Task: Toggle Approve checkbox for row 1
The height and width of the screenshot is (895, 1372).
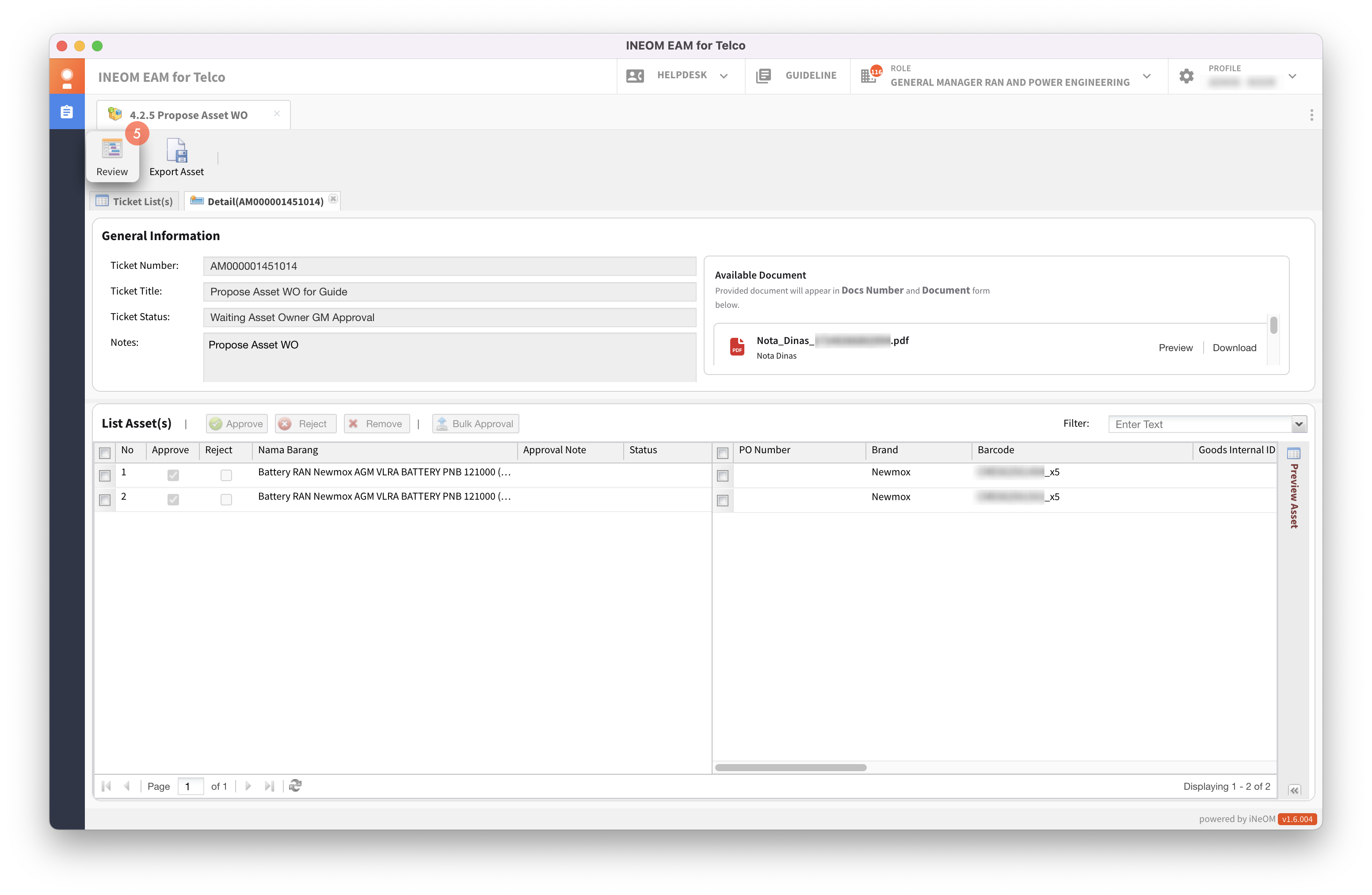Action: pos(173,475)
